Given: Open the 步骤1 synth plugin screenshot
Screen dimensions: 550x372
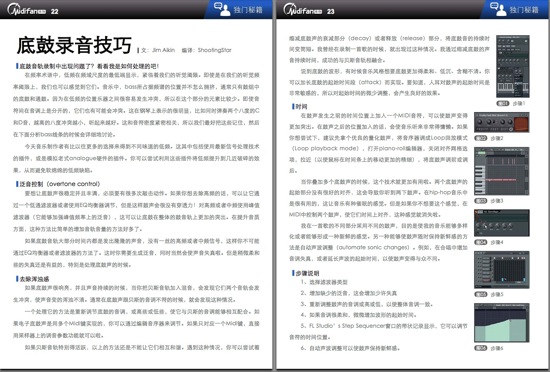Looking at the screenshot, I should click(x=513, y=66).
